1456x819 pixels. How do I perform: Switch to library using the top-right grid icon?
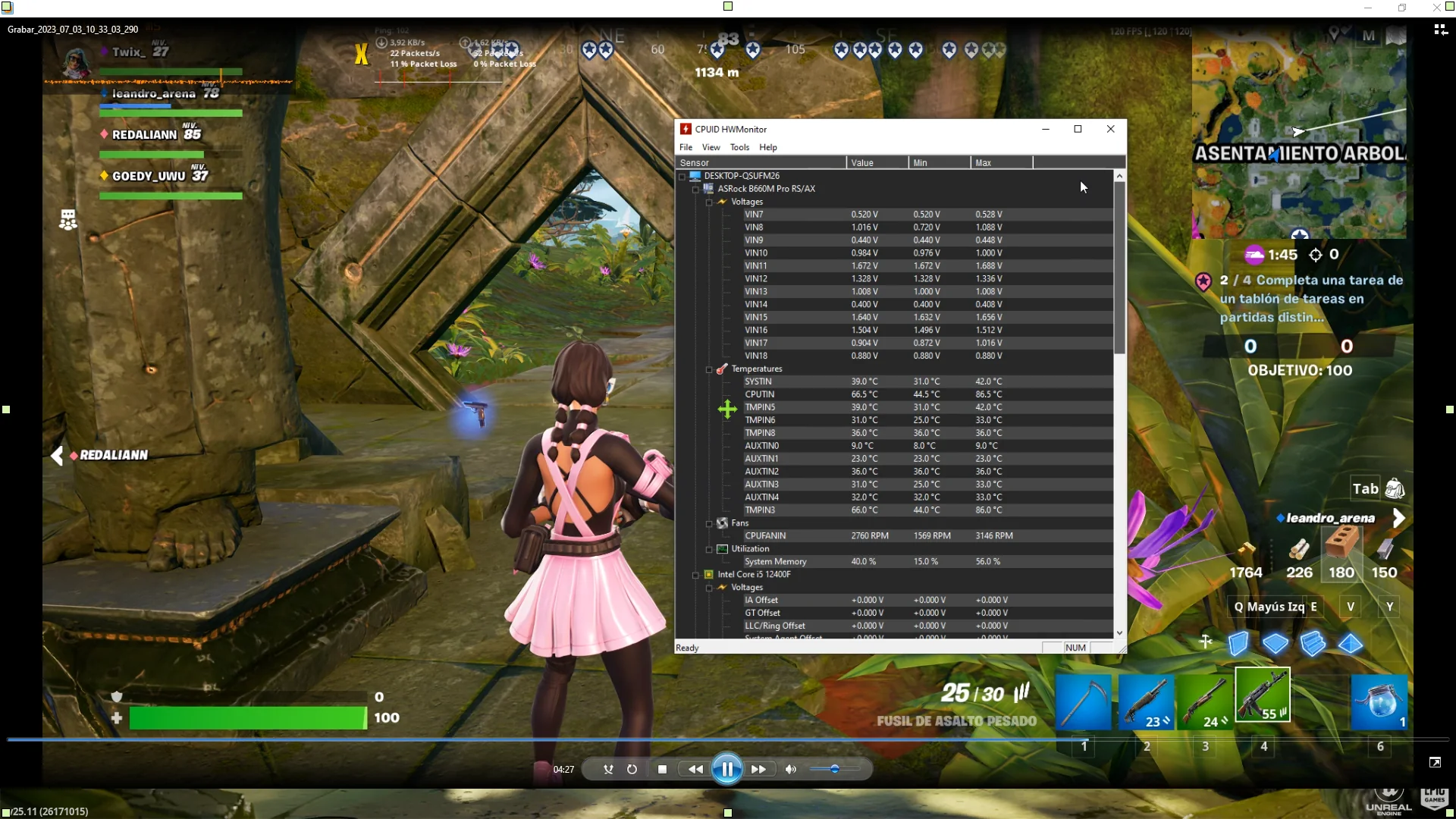1440,30
